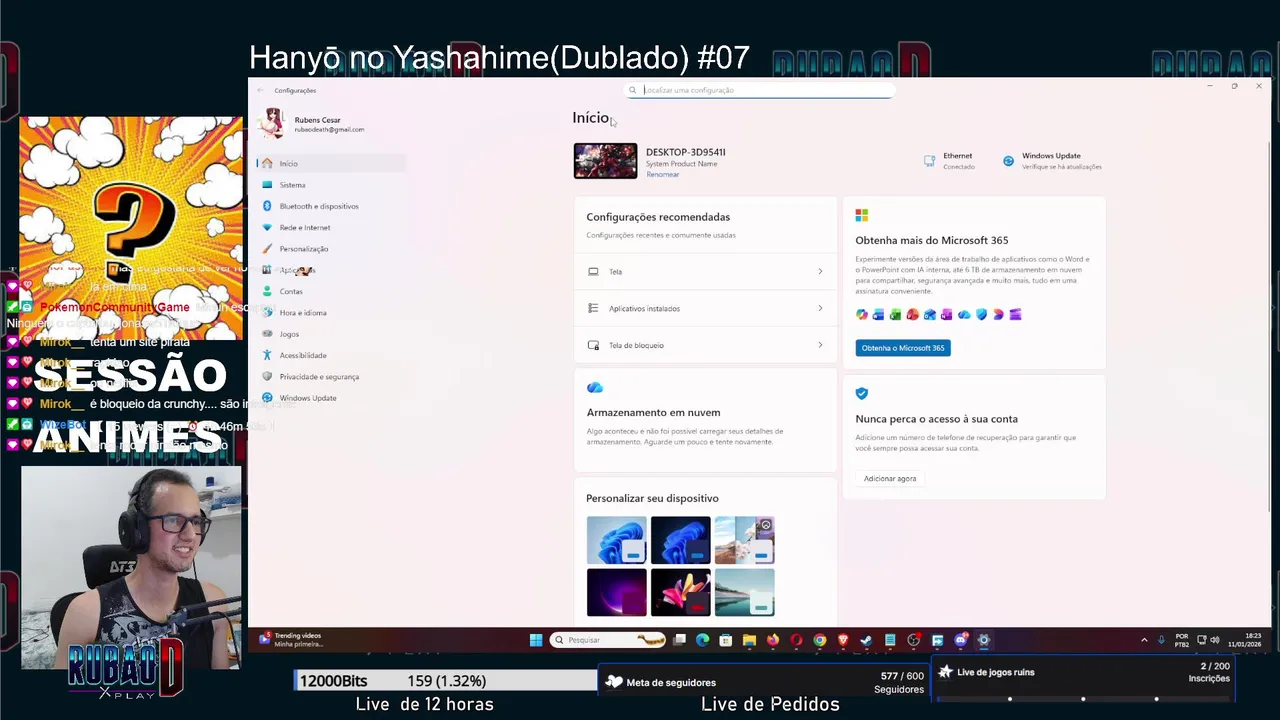Open the Ethernet Conectado status
The image size is (1280, 720).
(949, 161)
